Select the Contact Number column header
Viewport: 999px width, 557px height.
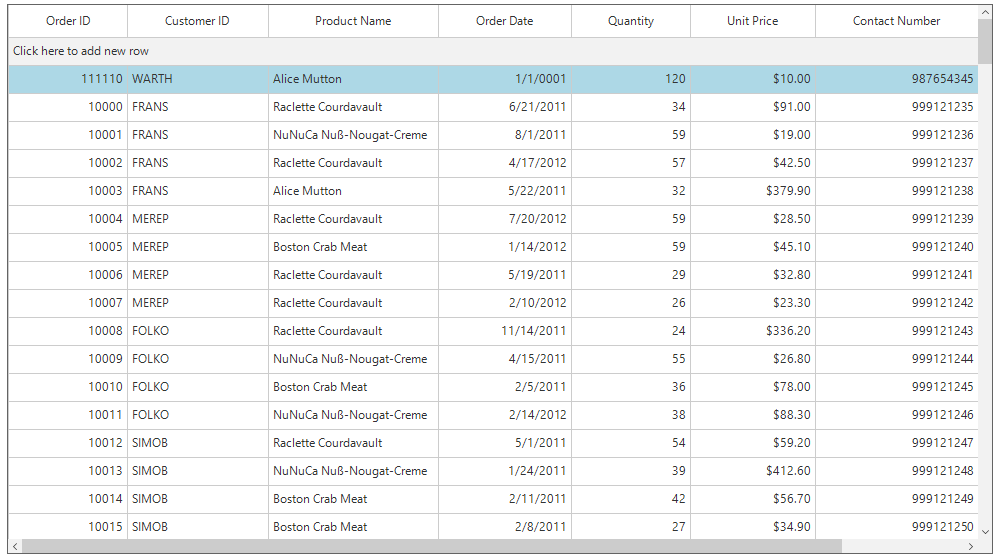896,21
